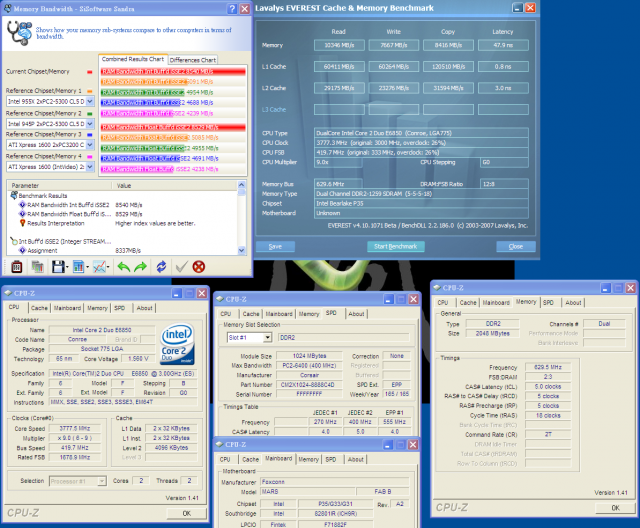This screenshot has width=640, height=528.
Task: Click diamond icon beside Assignment row
Action: tap(22, 250)
